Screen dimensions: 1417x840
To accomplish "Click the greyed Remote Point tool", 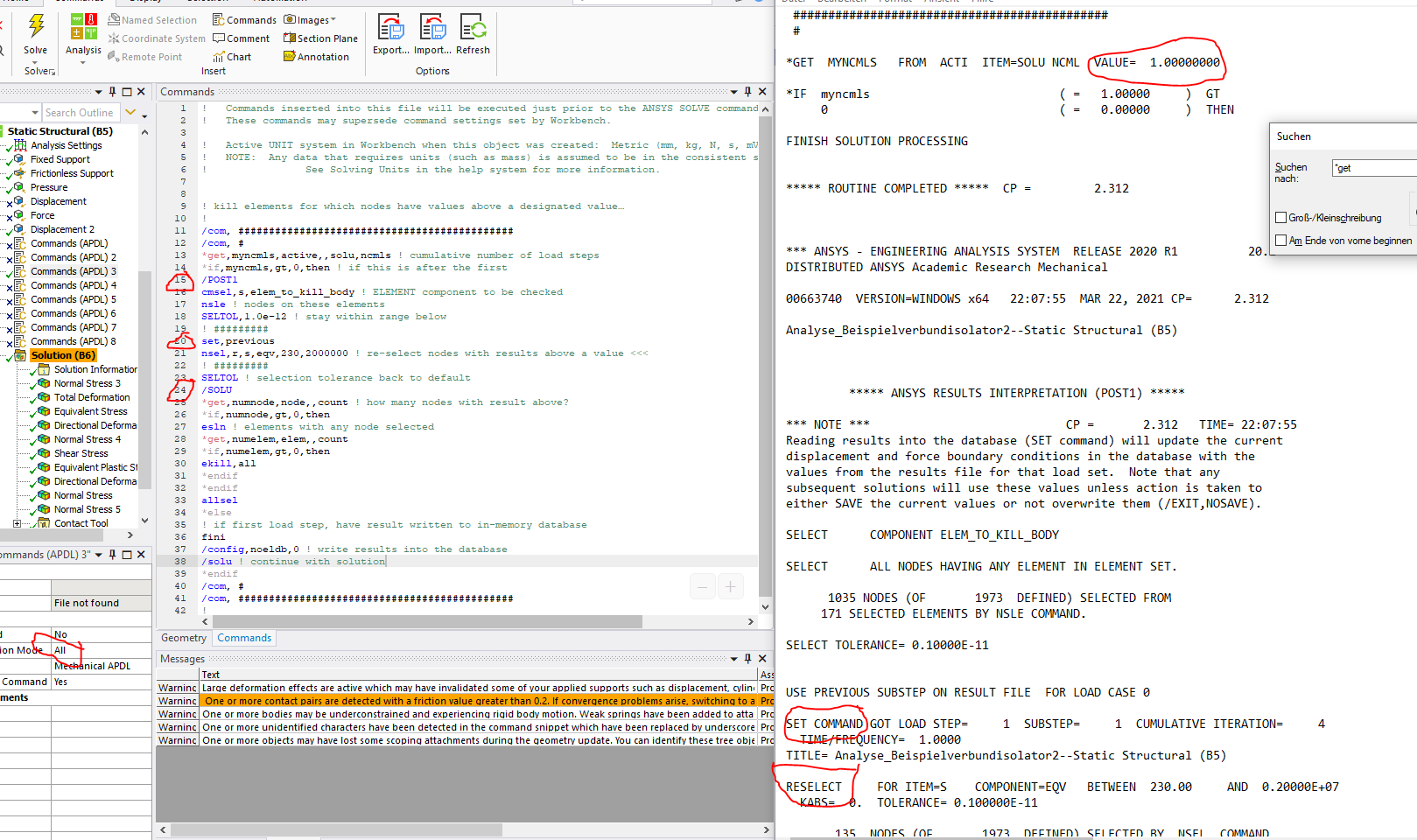I will [144, 57].
